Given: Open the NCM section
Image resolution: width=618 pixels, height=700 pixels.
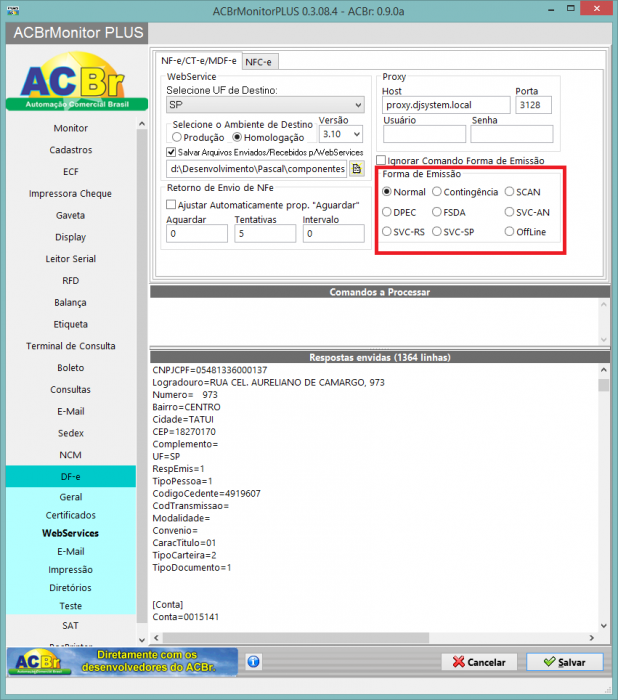Looking at the screenshot, I should click(71, 455).
